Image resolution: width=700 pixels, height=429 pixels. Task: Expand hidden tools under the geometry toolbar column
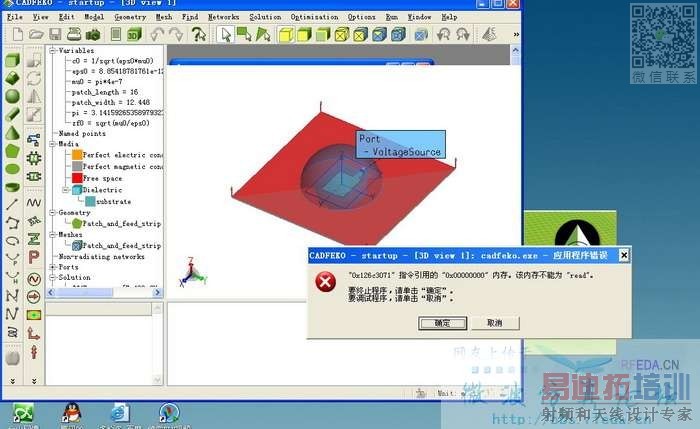tap(12, 381)
